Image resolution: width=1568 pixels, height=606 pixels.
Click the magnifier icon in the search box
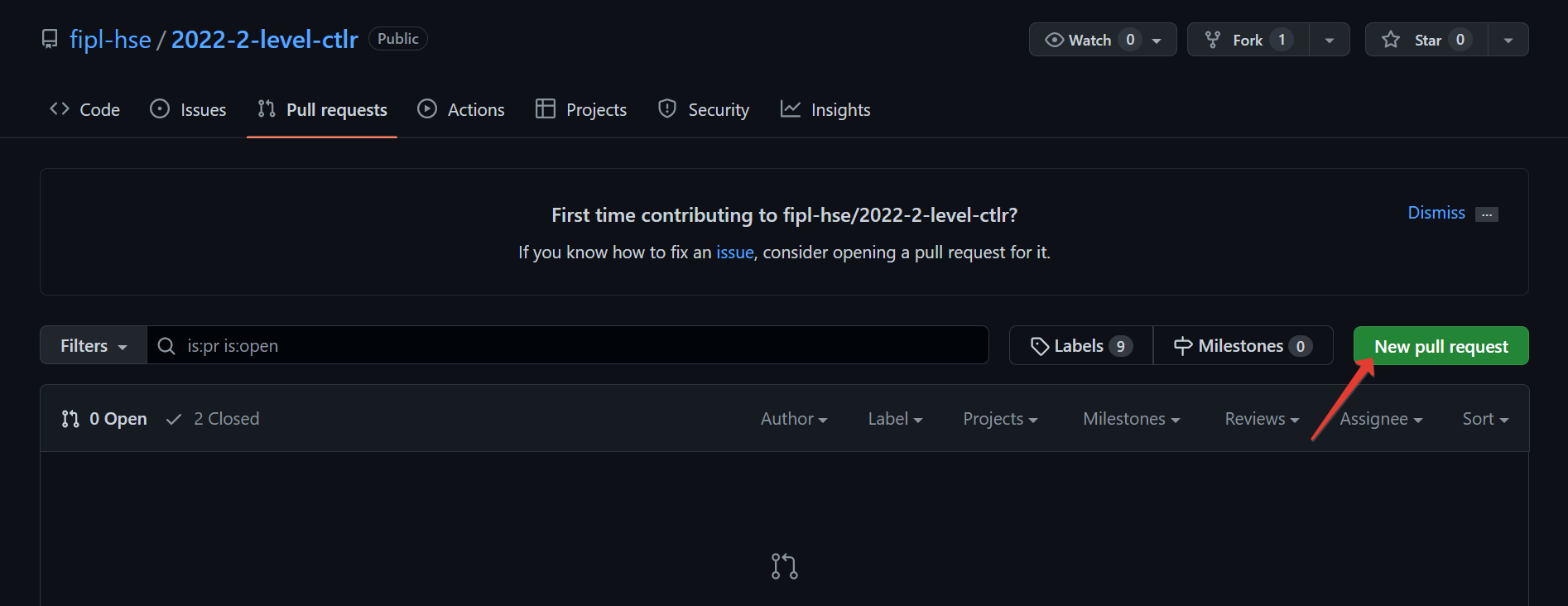[166, 346]
